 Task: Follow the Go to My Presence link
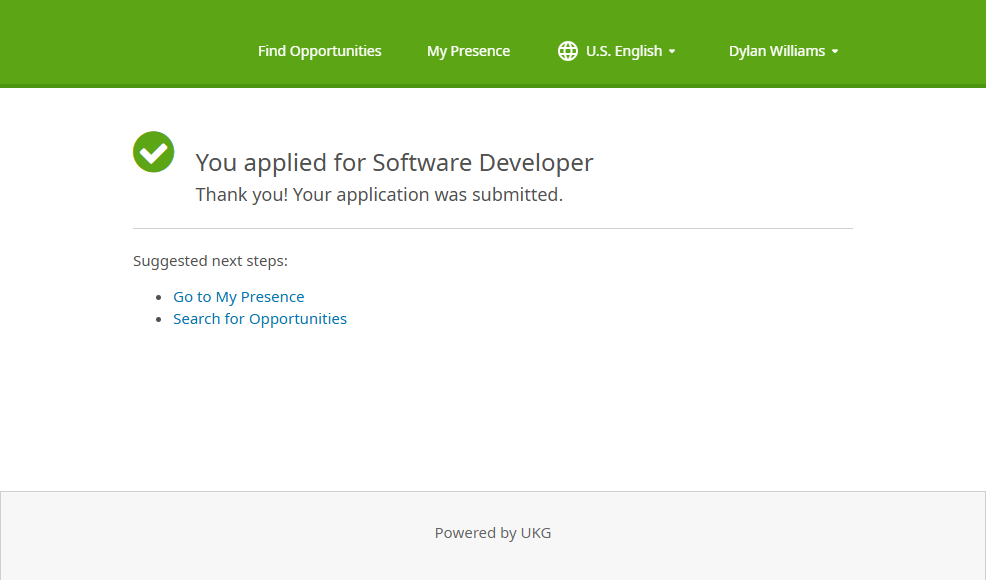tap(238, 297)
